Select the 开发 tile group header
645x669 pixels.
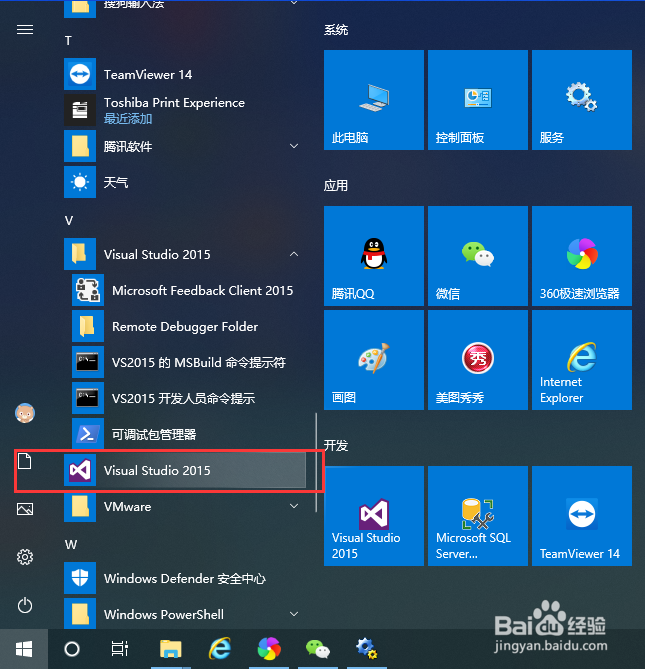[x=336, y=445]
